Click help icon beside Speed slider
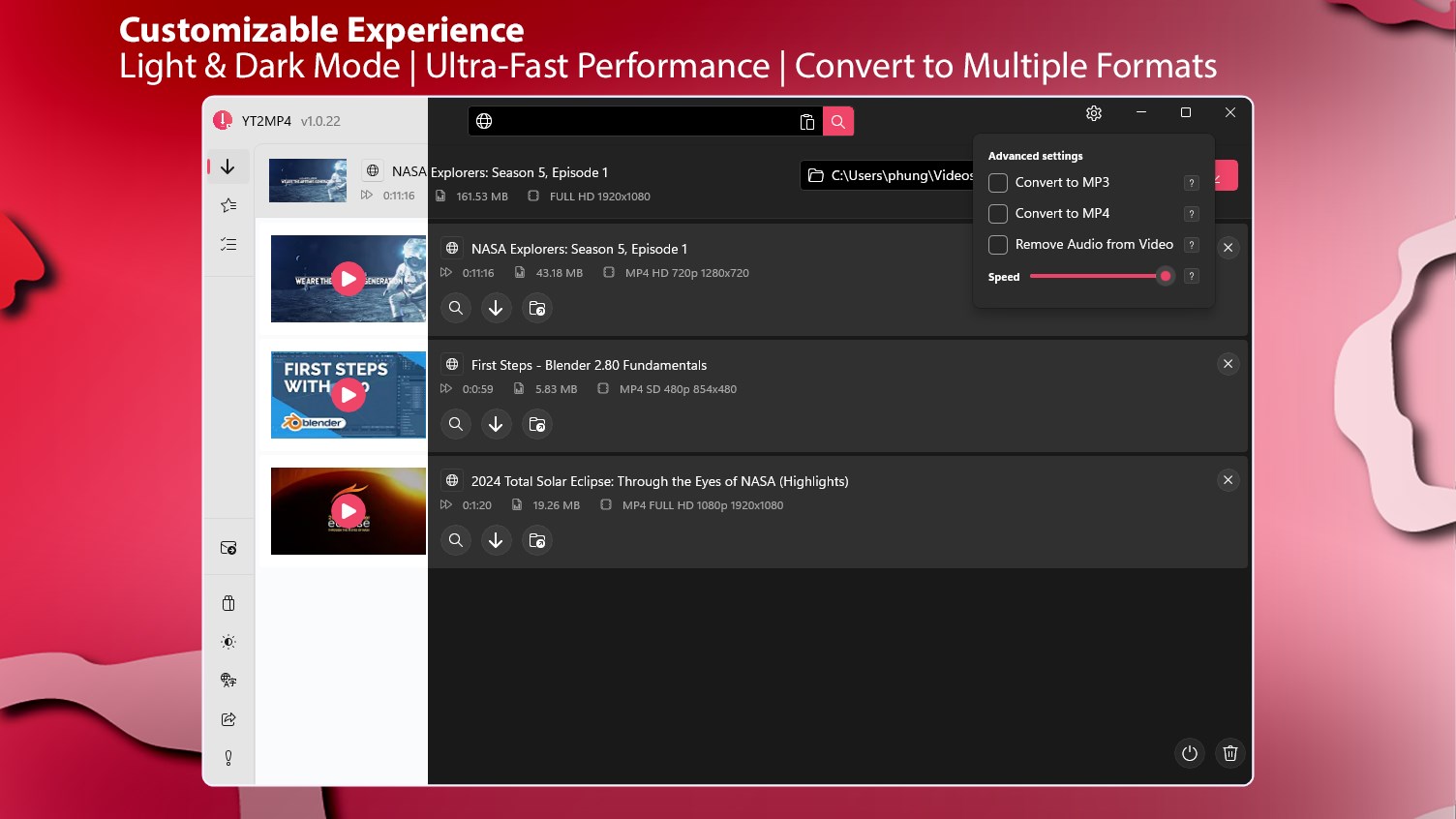This screenshot has width=1456, height=819. click(x=1192, y=276)
